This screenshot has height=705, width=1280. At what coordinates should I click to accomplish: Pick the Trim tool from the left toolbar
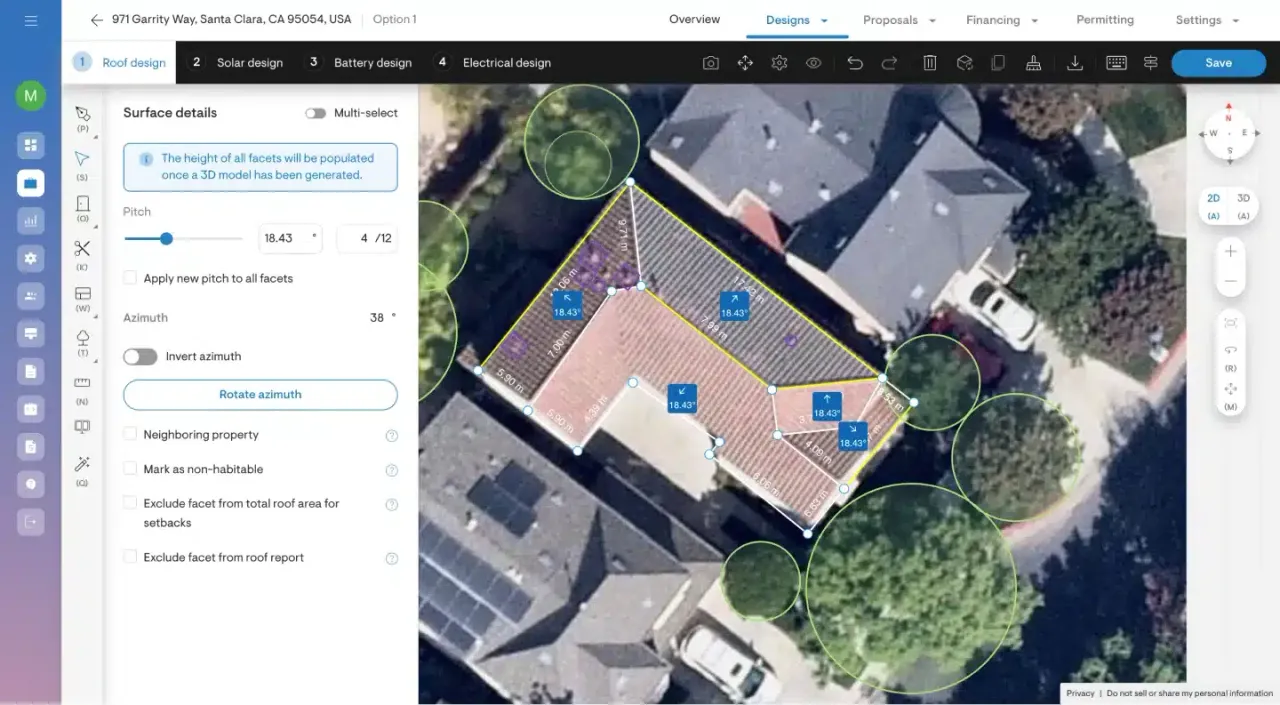tap(83, 248)
